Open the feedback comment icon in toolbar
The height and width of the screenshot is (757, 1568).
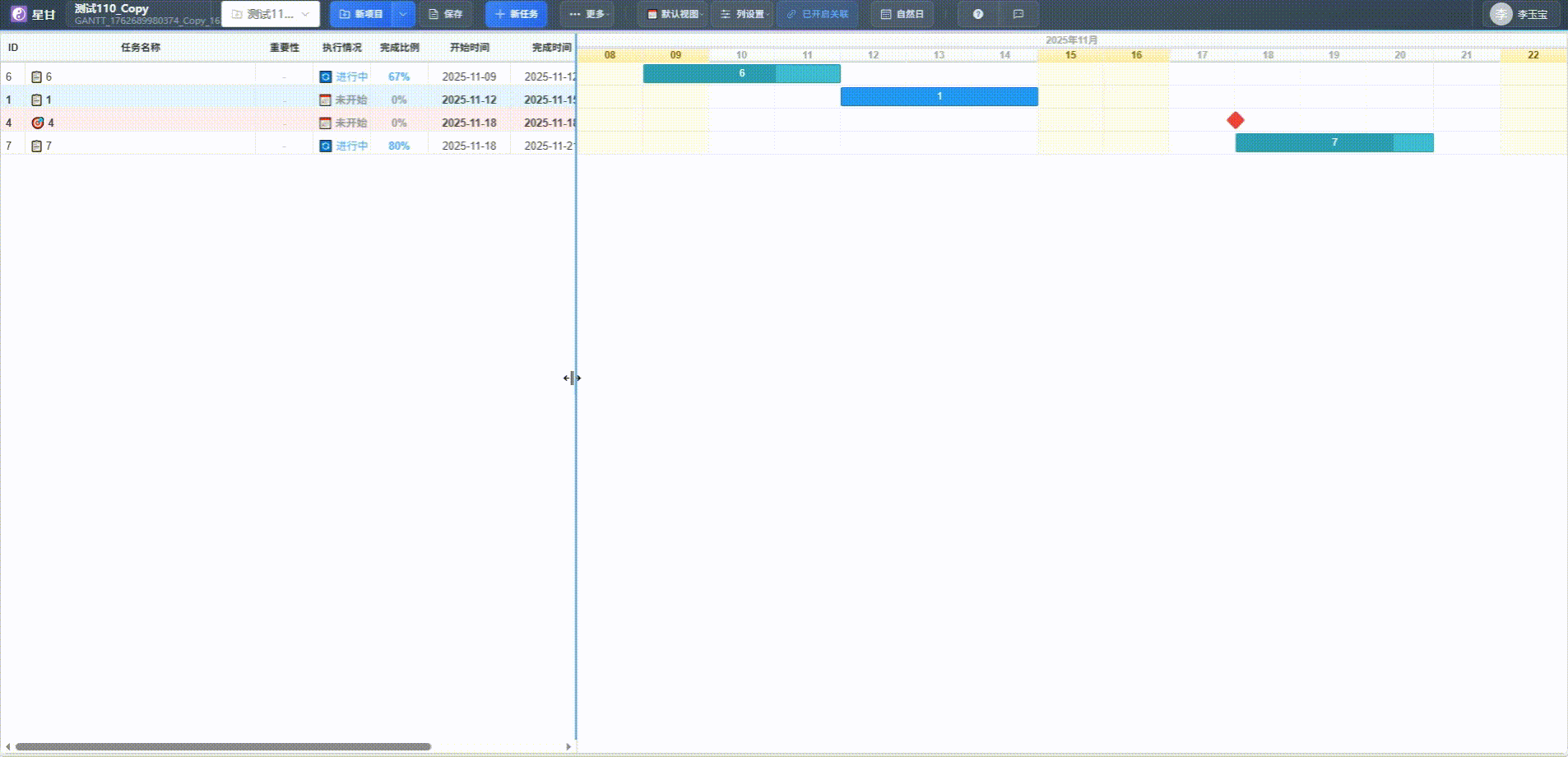tap(1017, 13)
